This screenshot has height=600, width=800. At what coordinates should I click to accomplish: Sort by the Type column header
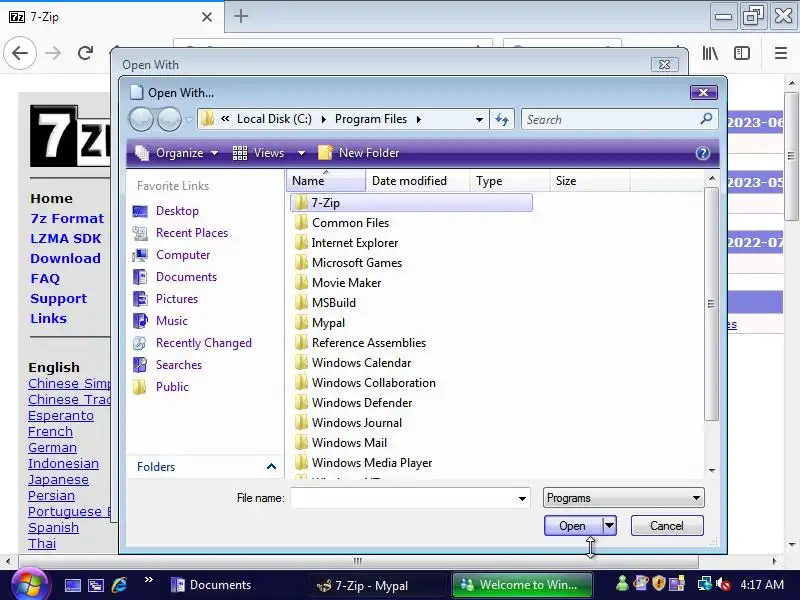(x=509, y=181)
